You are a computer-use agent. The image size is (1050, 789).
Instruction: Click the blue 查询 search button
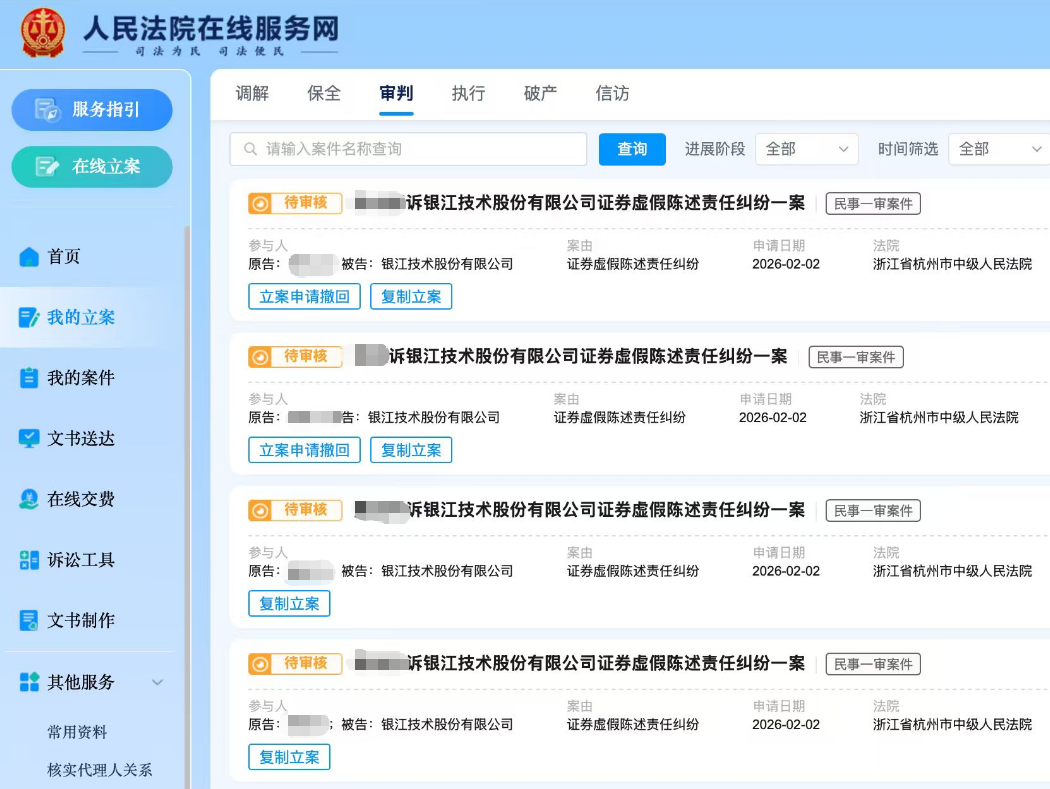632,148
